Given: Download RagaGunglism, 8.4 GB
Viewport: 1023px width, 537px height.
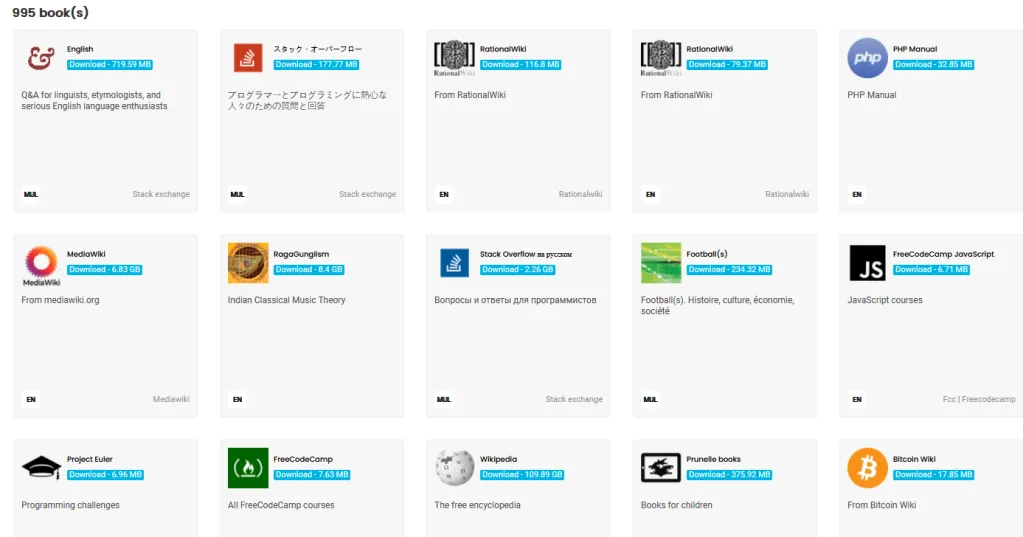Looking at the screenshot, I should click(309, 269).
